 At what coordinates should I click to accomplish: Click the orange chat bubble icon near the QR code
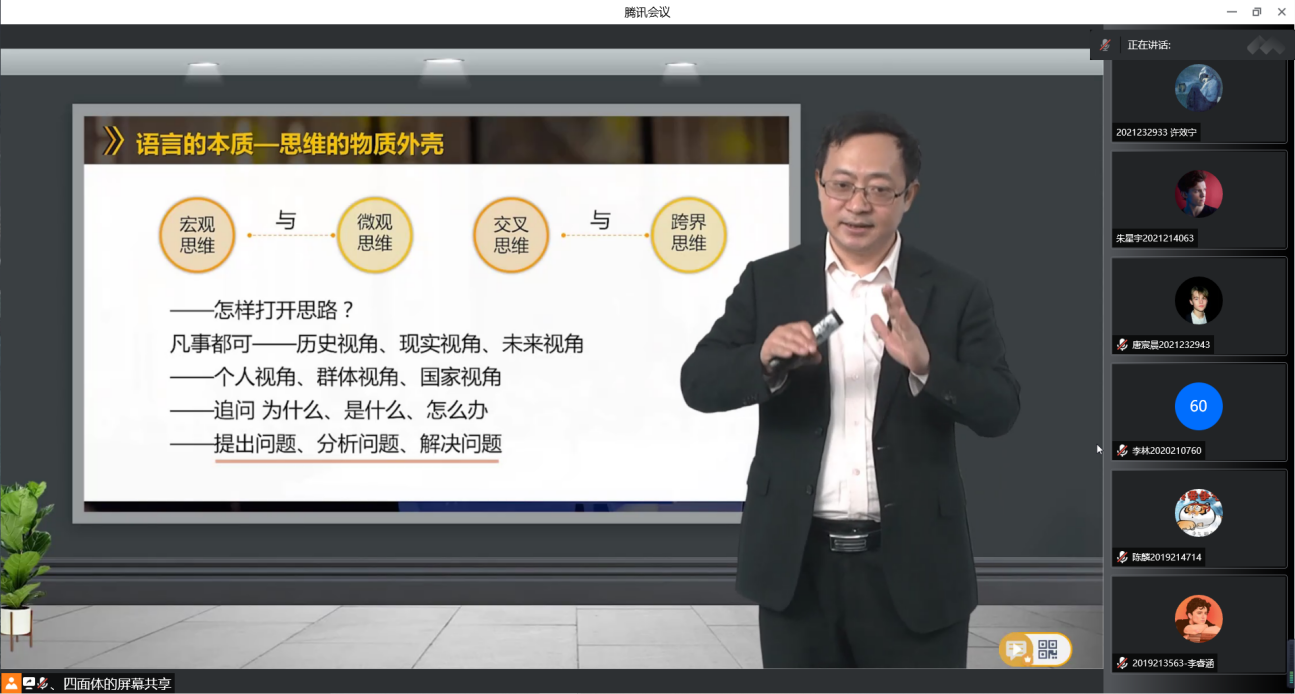[1017, 650]
